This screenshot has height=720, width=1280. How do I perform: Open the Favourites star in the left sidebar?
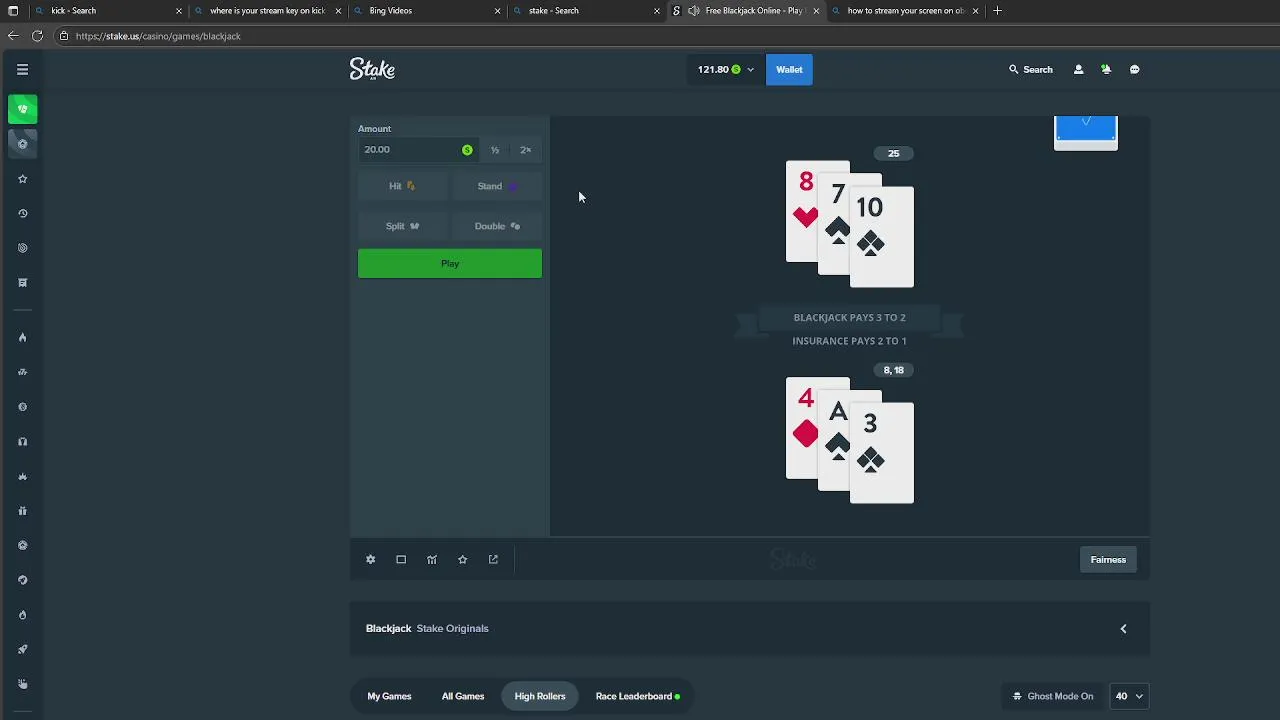pyautogui.click(x=22, y=179)
